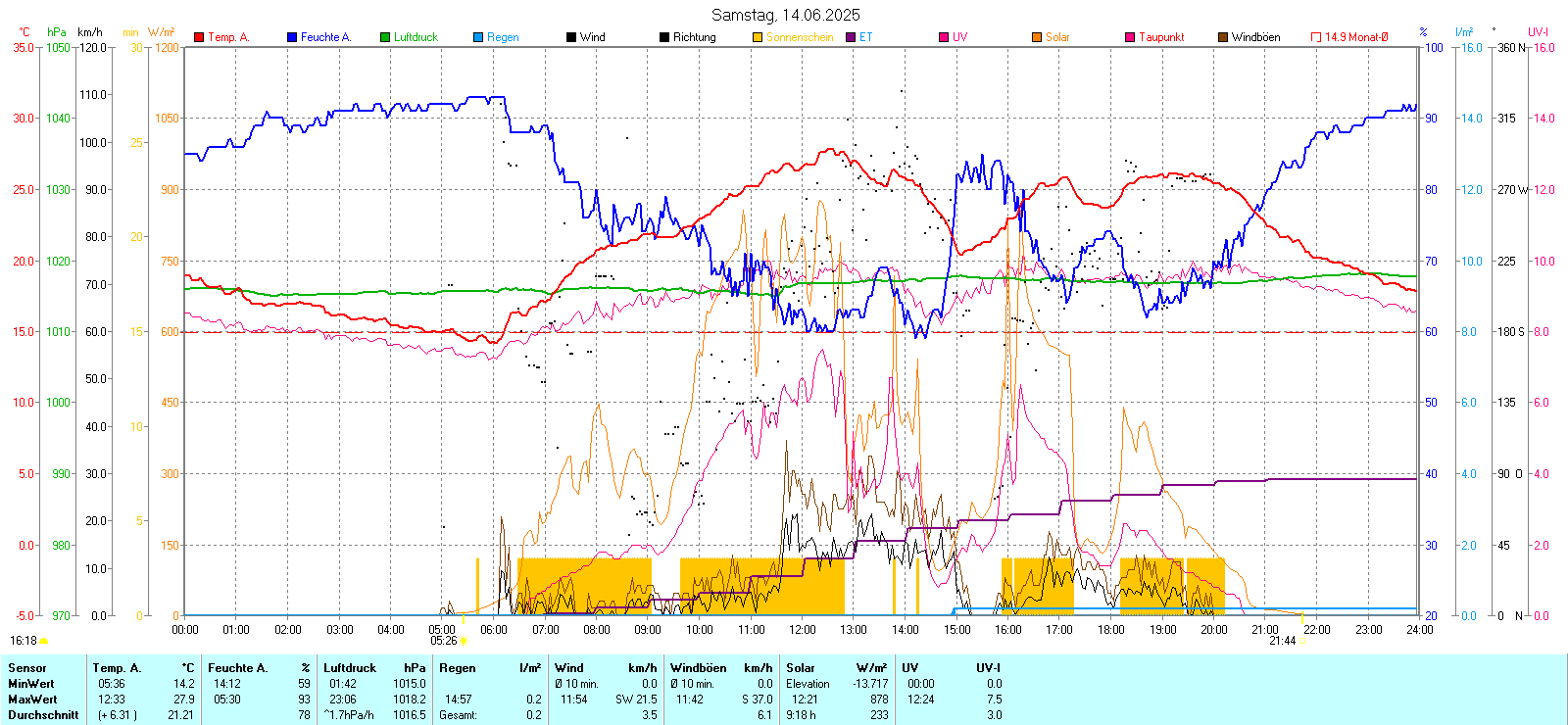Image resolution: width=1568 pixels, height=725 pixels.
Task: Click the red Temp. A. legend swatch
Action: 199,37
